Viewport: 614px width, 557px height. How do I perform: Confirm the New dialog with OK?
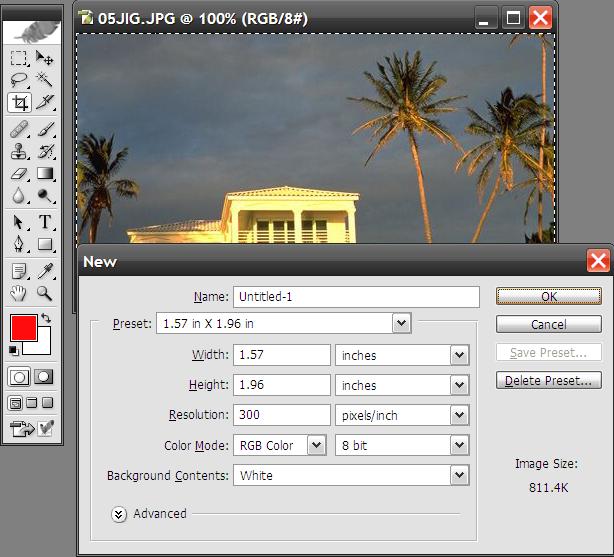[549, 297]
